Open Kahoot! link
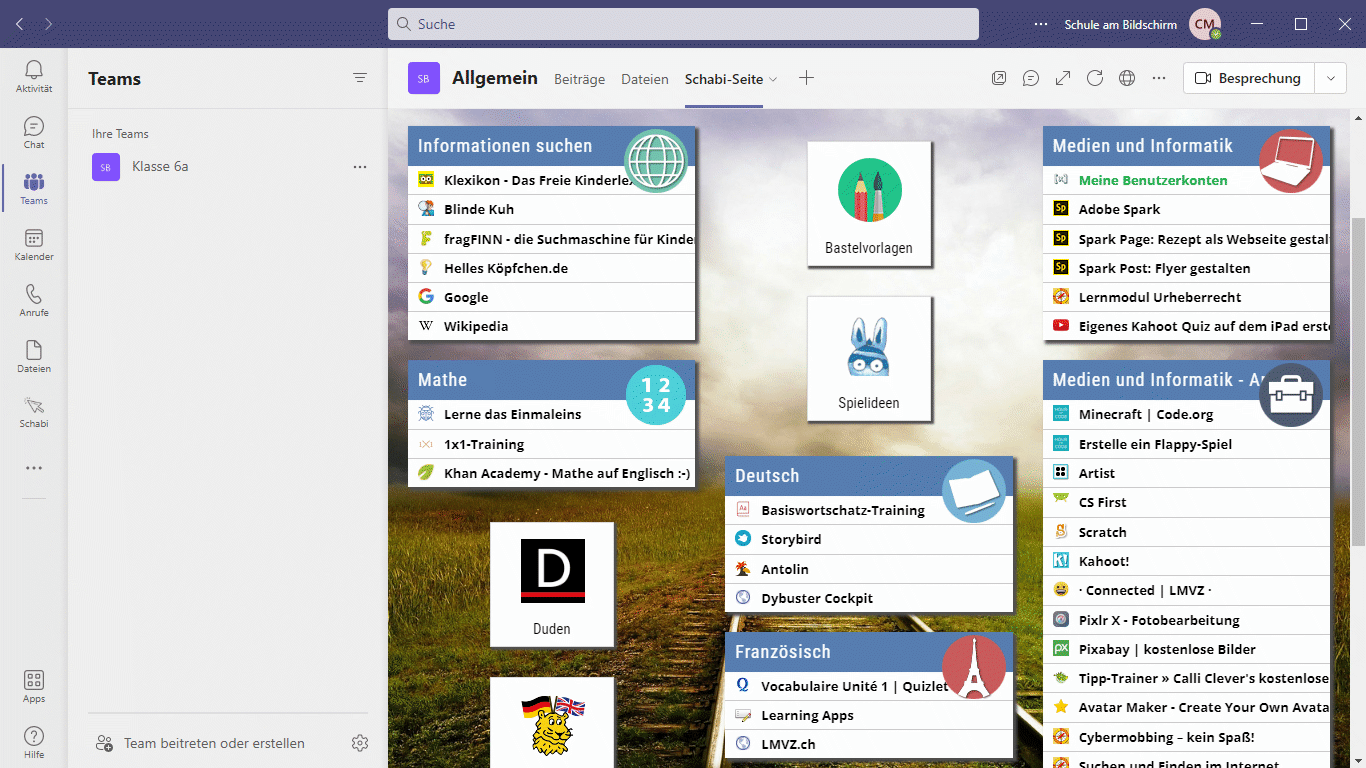Viewport: 1366px width, 768px height. (x=1187, y=561)
